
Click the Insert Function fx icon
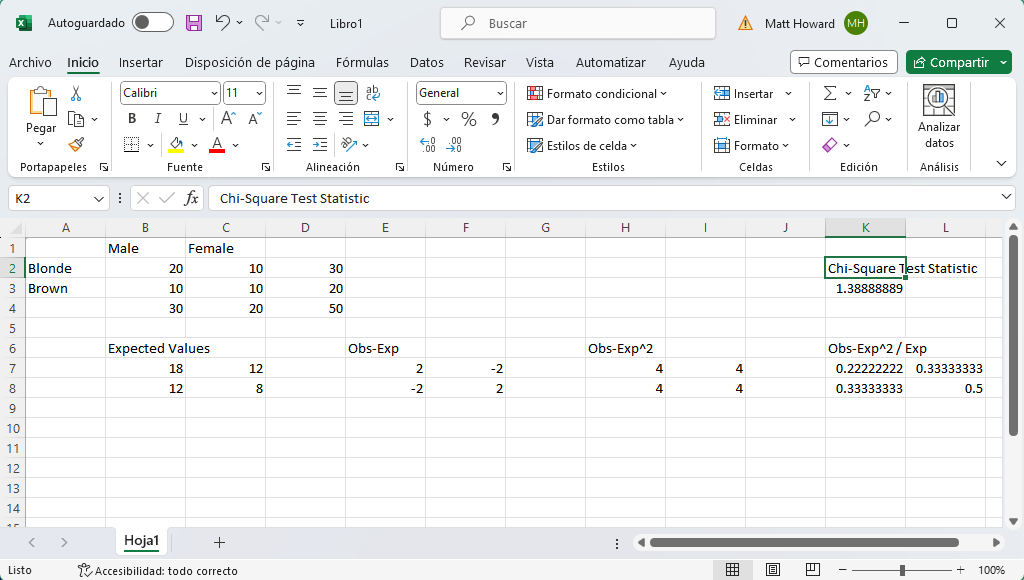click(x=191, y=198)
